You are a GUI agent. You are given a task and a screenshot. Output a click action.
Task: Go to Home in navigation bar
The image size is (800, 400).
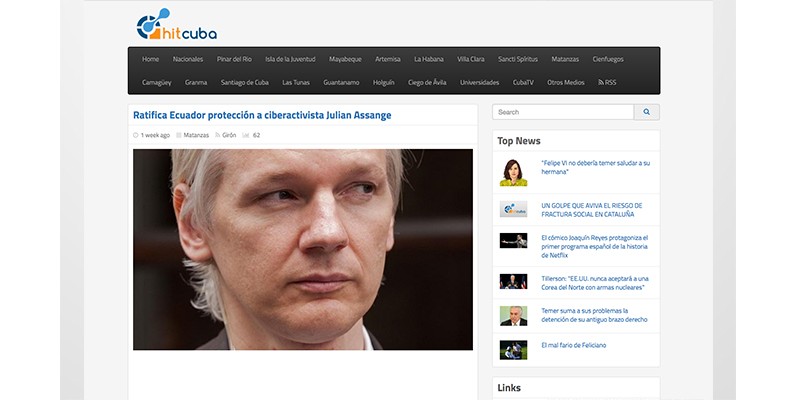[150, 59]
